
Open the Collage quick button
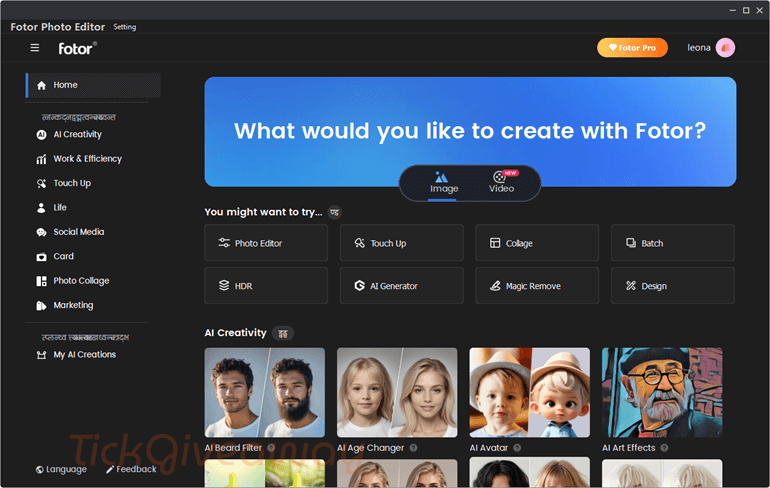(537, 243)
